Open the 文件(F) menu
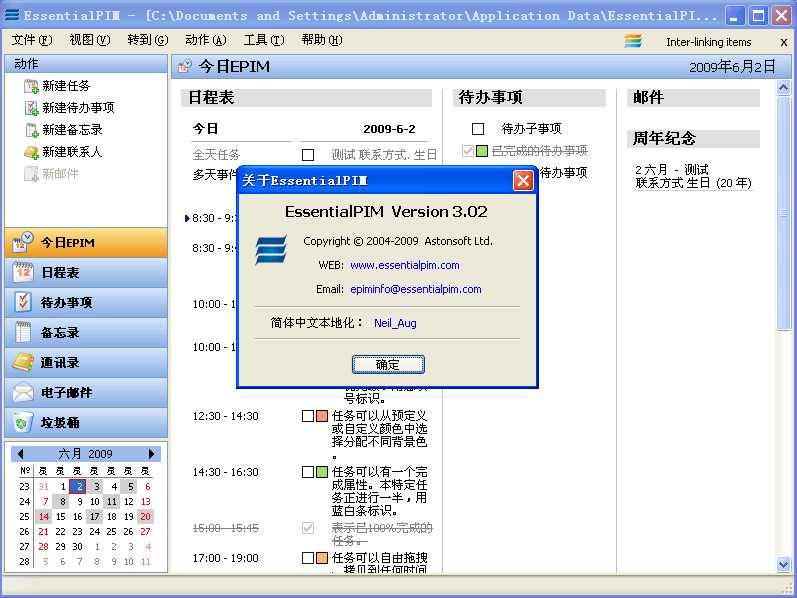 (x=32, y=40)
